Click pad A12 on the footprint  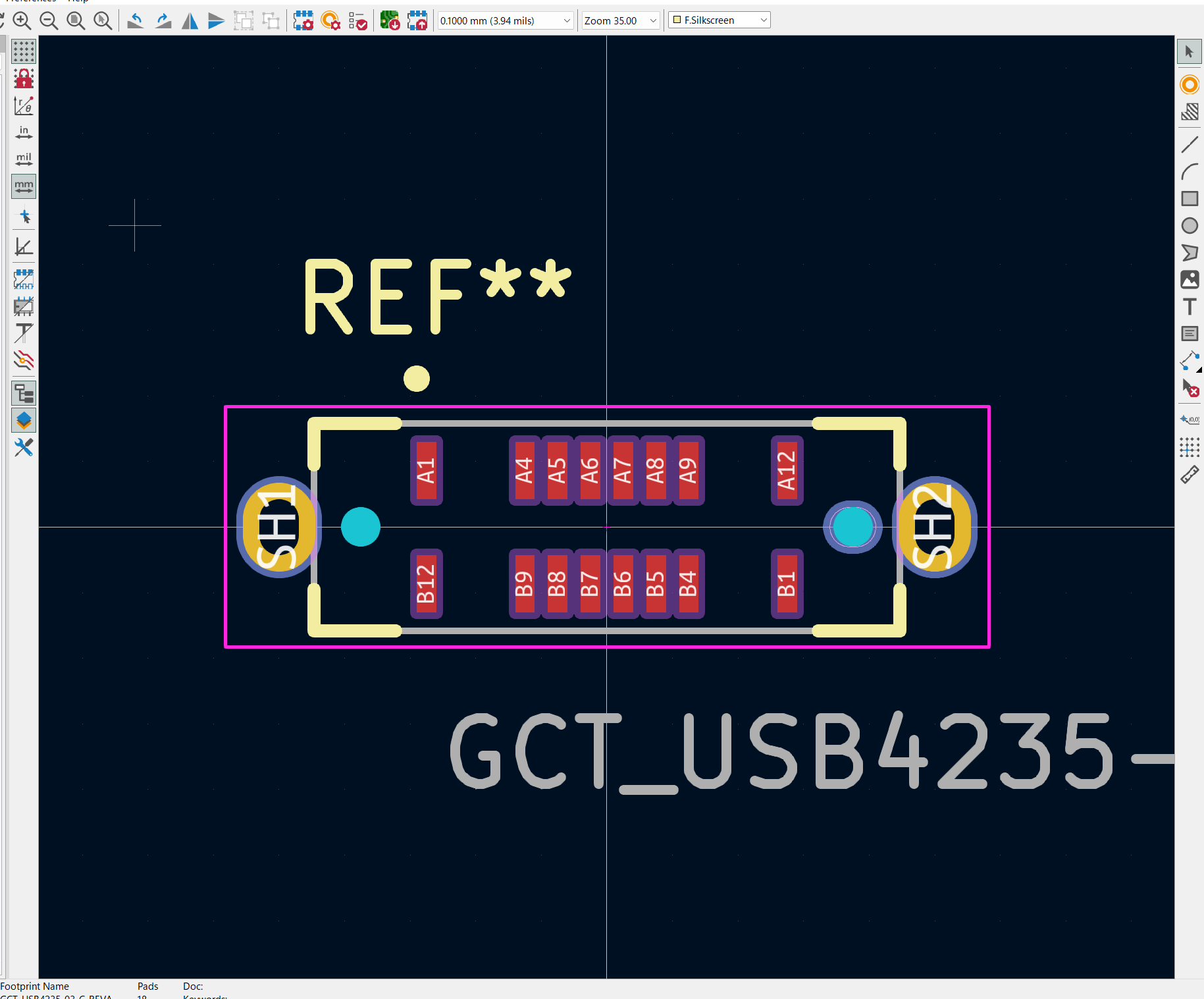(787, 470)
